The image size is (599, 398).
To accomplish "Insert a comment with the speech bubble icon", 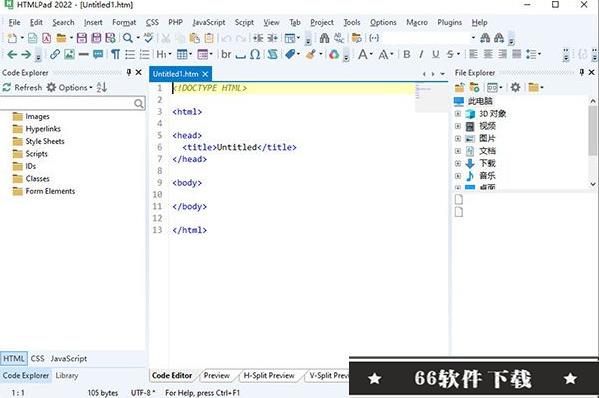I will click(x=98, y=55).
